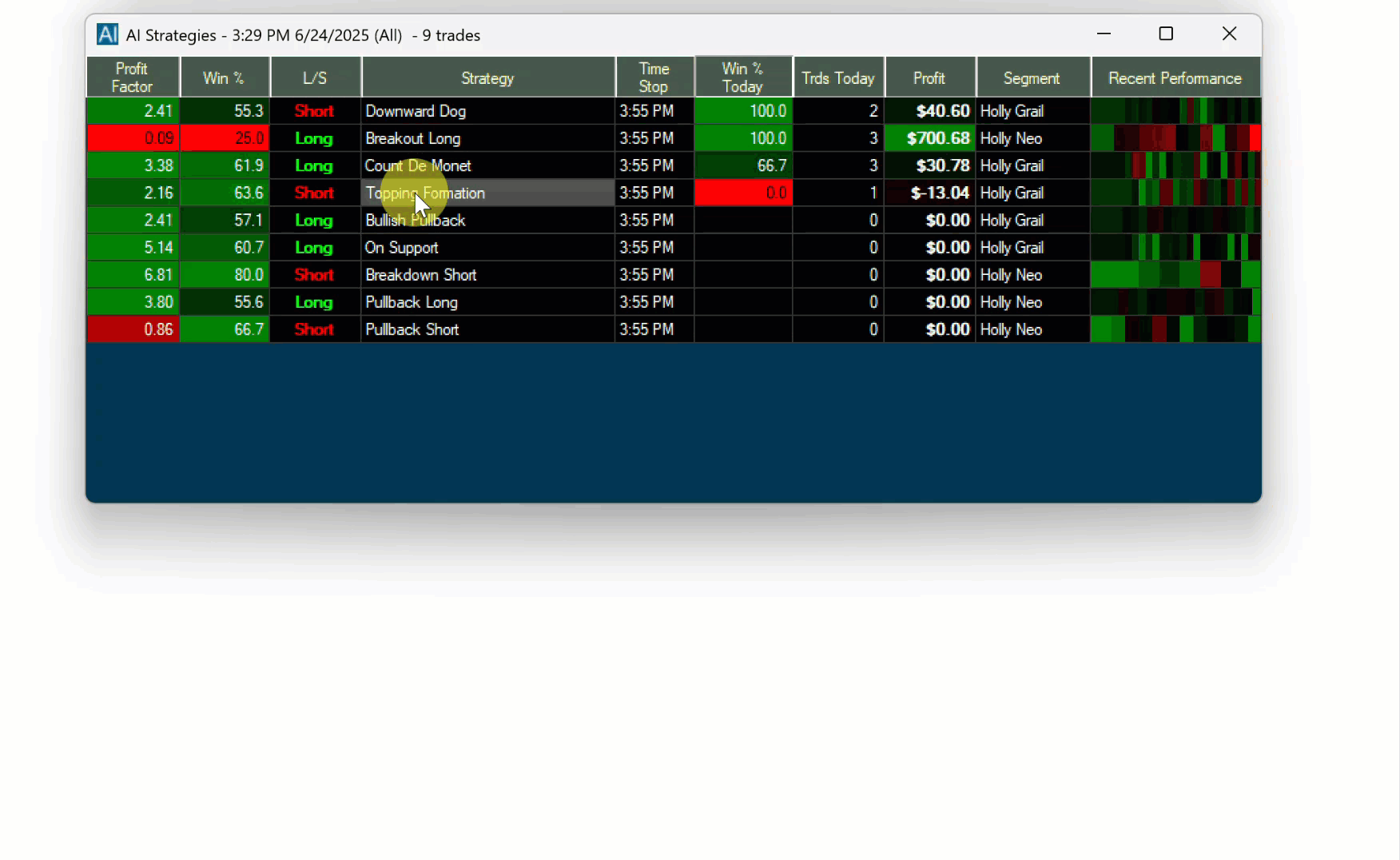The width and height of the screenshot is (1400, 860).
Task: Sort by Time Stop column header
Action: tap(654, 78)
